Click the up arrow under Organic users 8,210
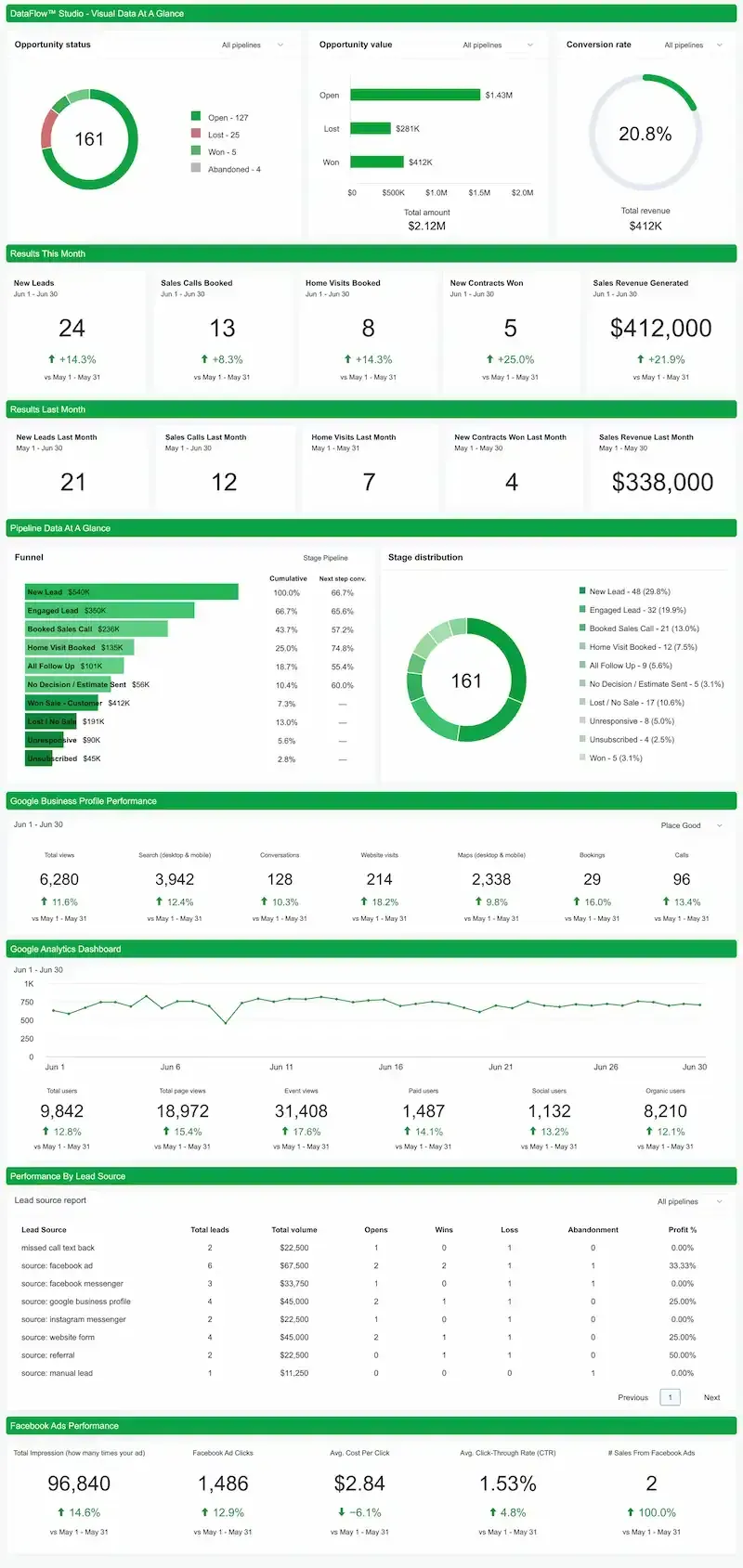Screen dimensions: 743x1568 649,1131
